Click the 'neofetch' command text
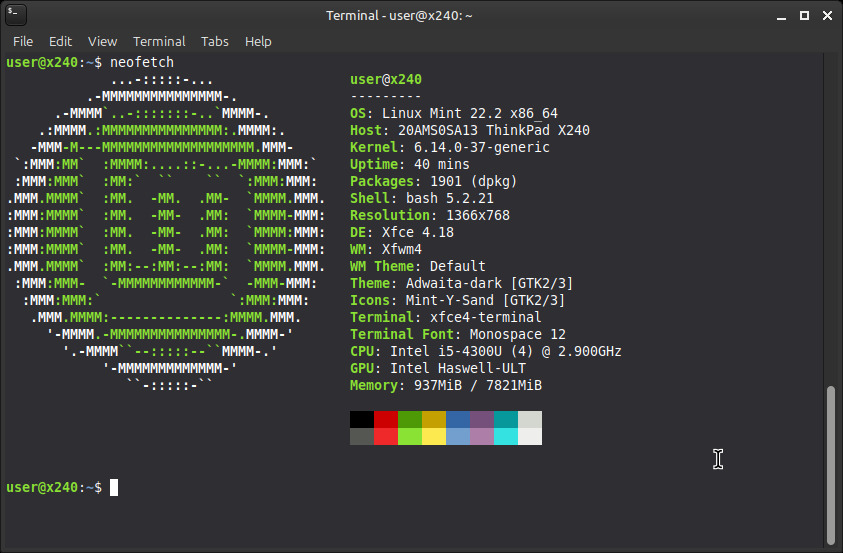The height and width of the screenshot is (553, 843). click(142, 62)
